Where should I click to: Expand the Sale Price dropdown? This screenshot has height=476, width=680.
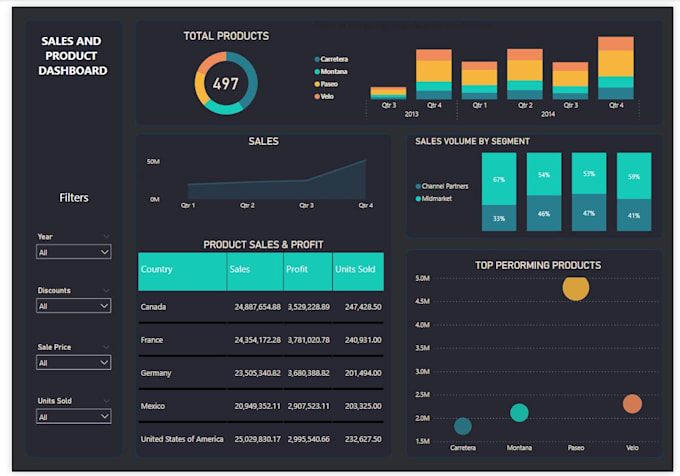pos(74,362)
